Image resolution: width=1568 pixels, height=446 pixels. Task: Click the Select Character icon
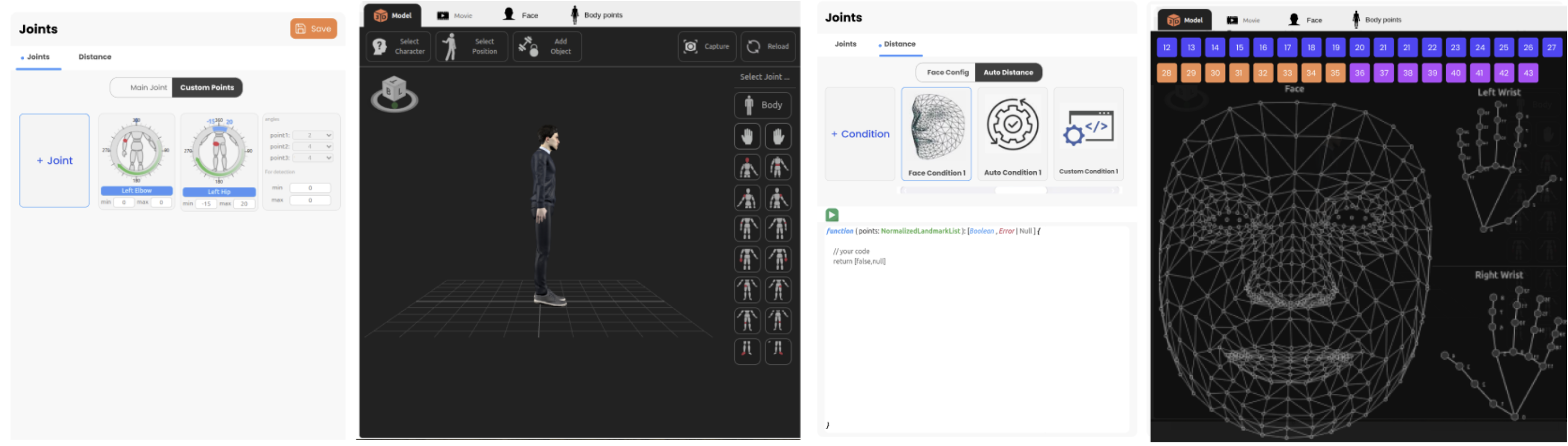(x=380, y=47)
